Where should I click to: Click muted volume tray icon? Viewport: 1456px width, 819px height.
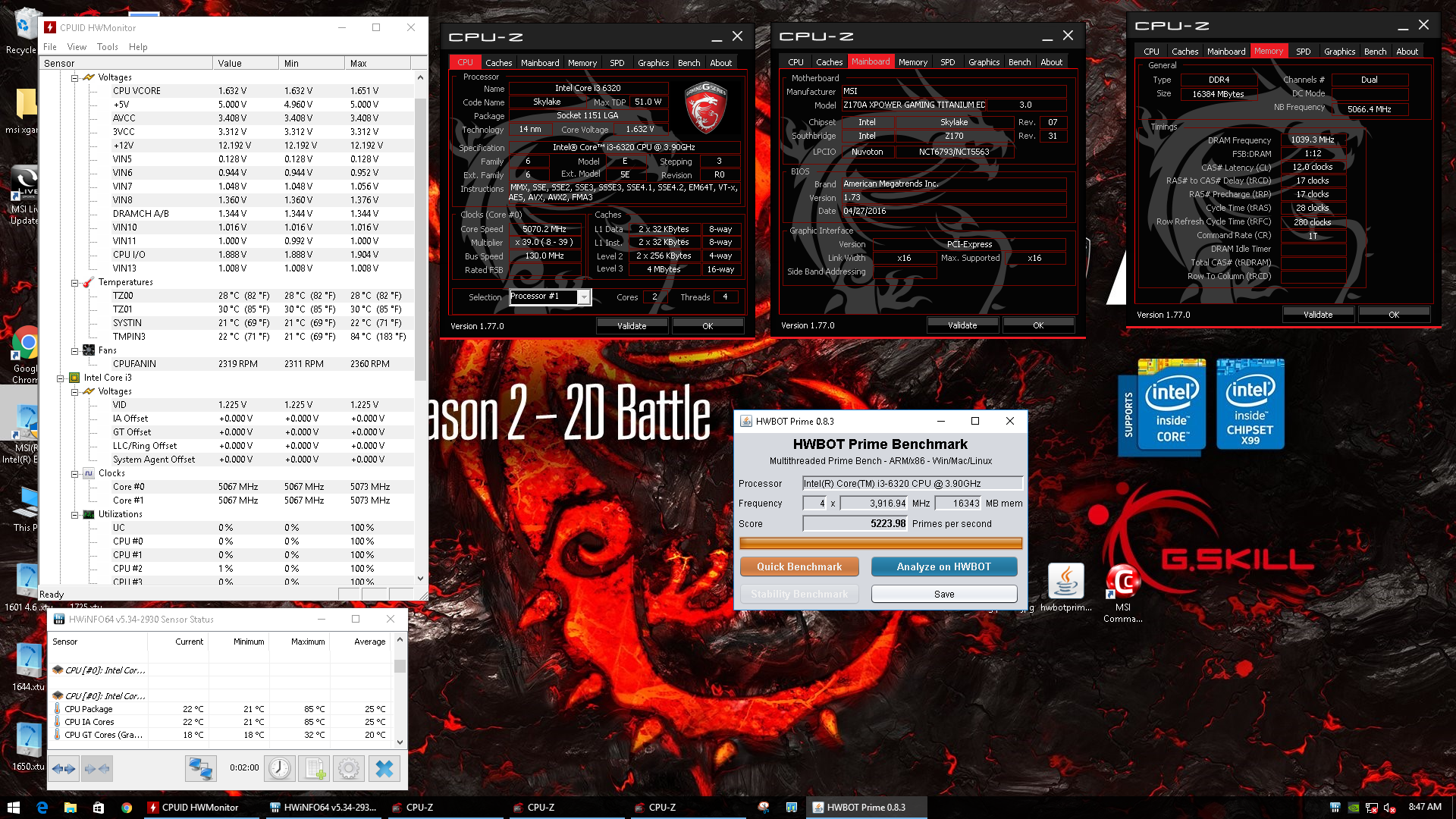click(x=1390, y=808)
